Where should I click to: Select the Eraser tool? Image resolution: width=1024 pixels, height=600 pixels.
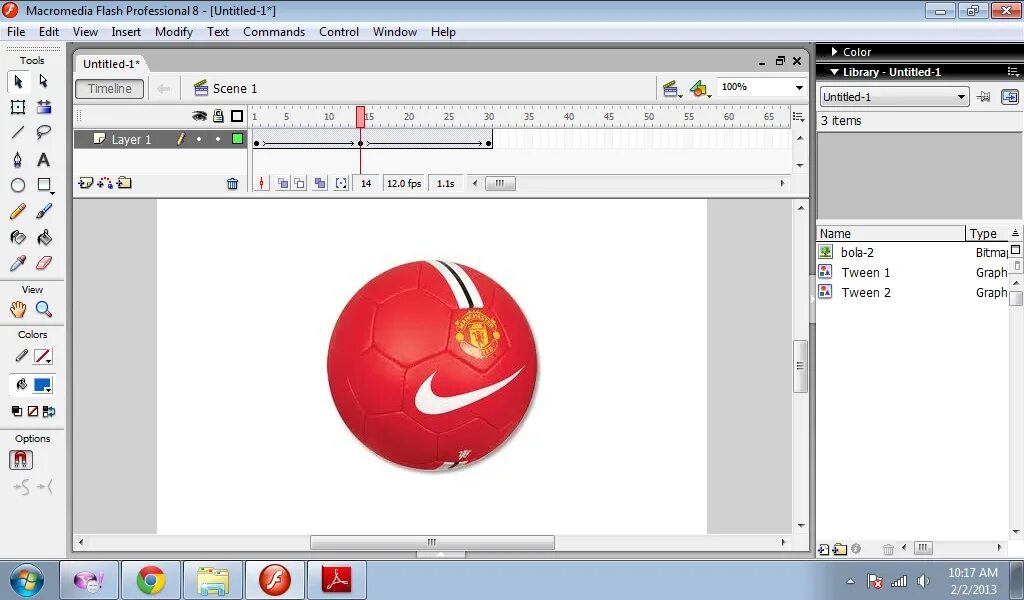tap(43, 264)
